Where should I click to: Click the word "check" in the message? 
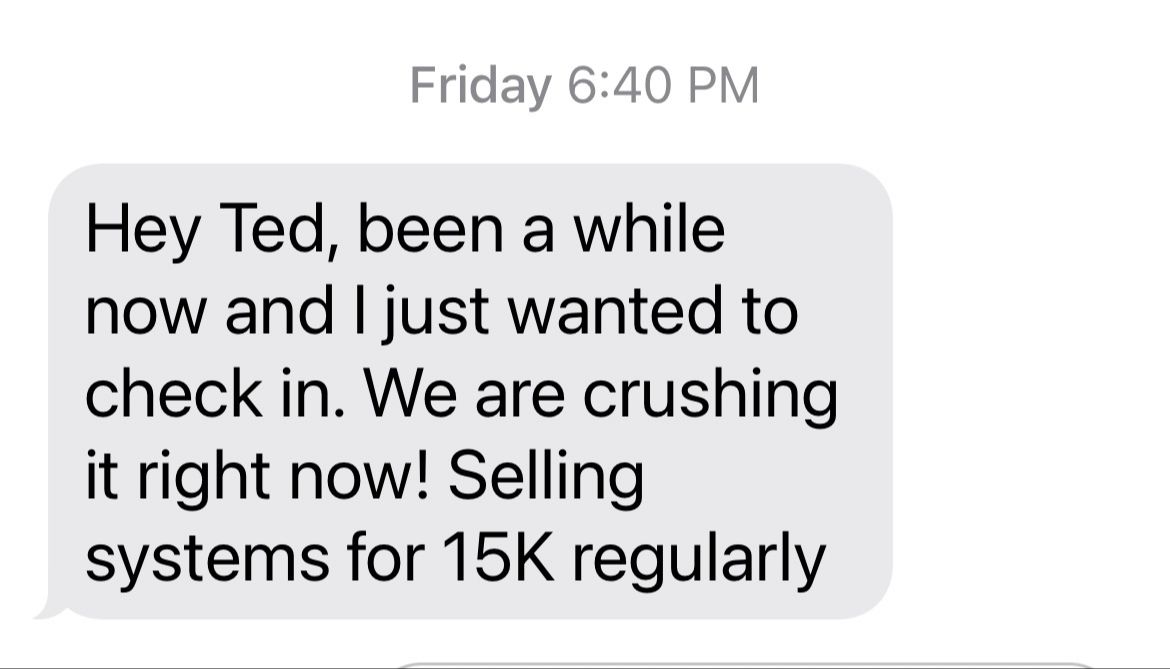pos(172,395)
